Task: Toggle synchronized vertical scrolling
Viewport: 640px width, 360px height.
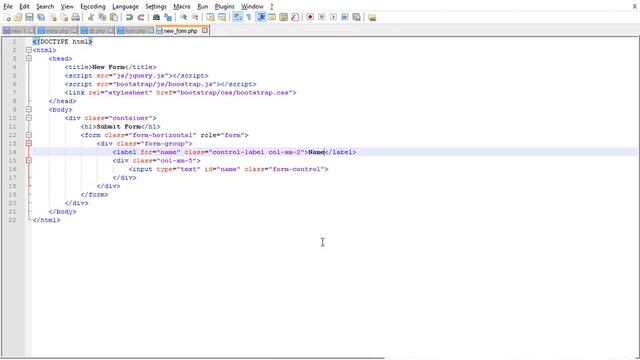Action: click(x=210, y=17)
